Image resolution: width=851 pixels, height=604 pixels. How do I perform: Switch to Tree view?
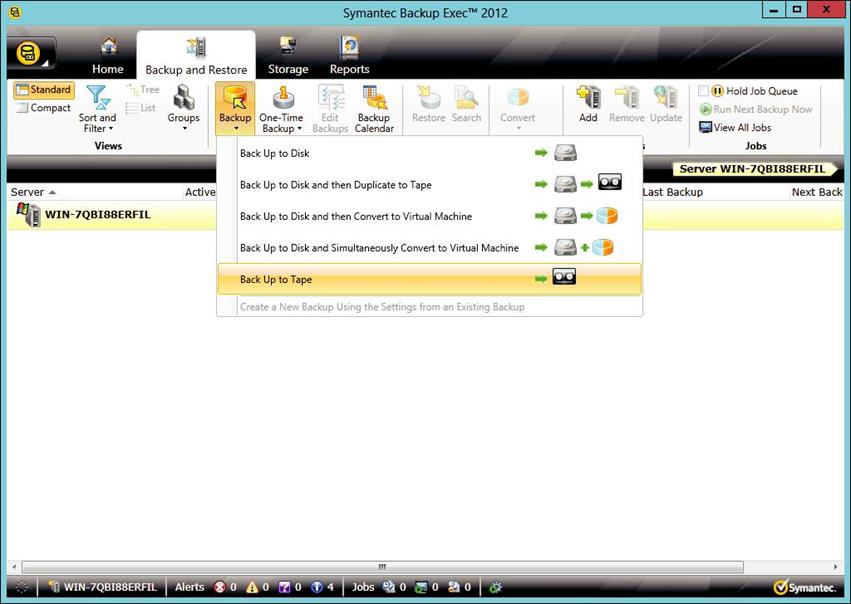pos(143,90)
